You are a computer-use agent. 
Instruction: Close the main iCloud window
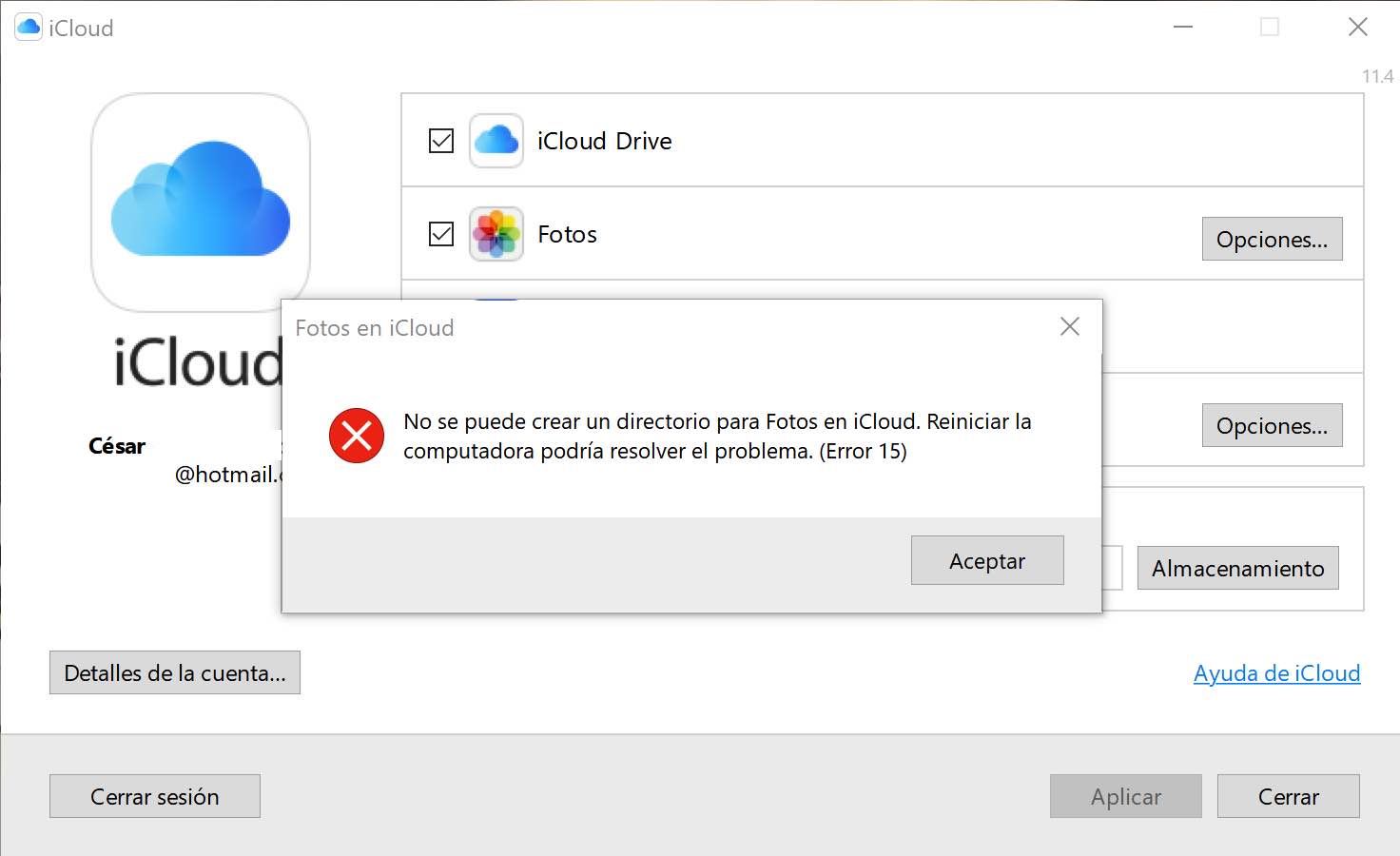click(1357, 28)
